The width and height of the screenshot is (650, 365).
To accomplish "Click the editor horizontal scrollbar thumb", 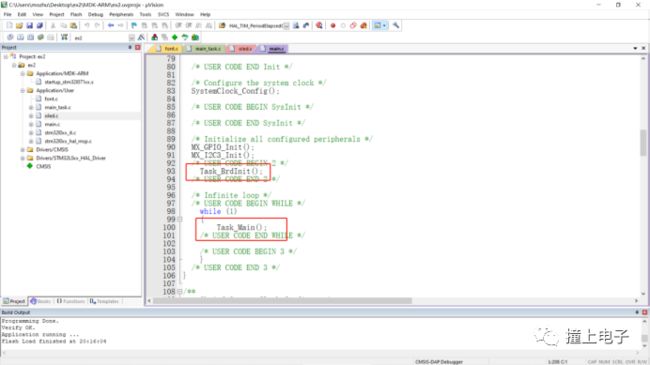I will pos(283,301).
